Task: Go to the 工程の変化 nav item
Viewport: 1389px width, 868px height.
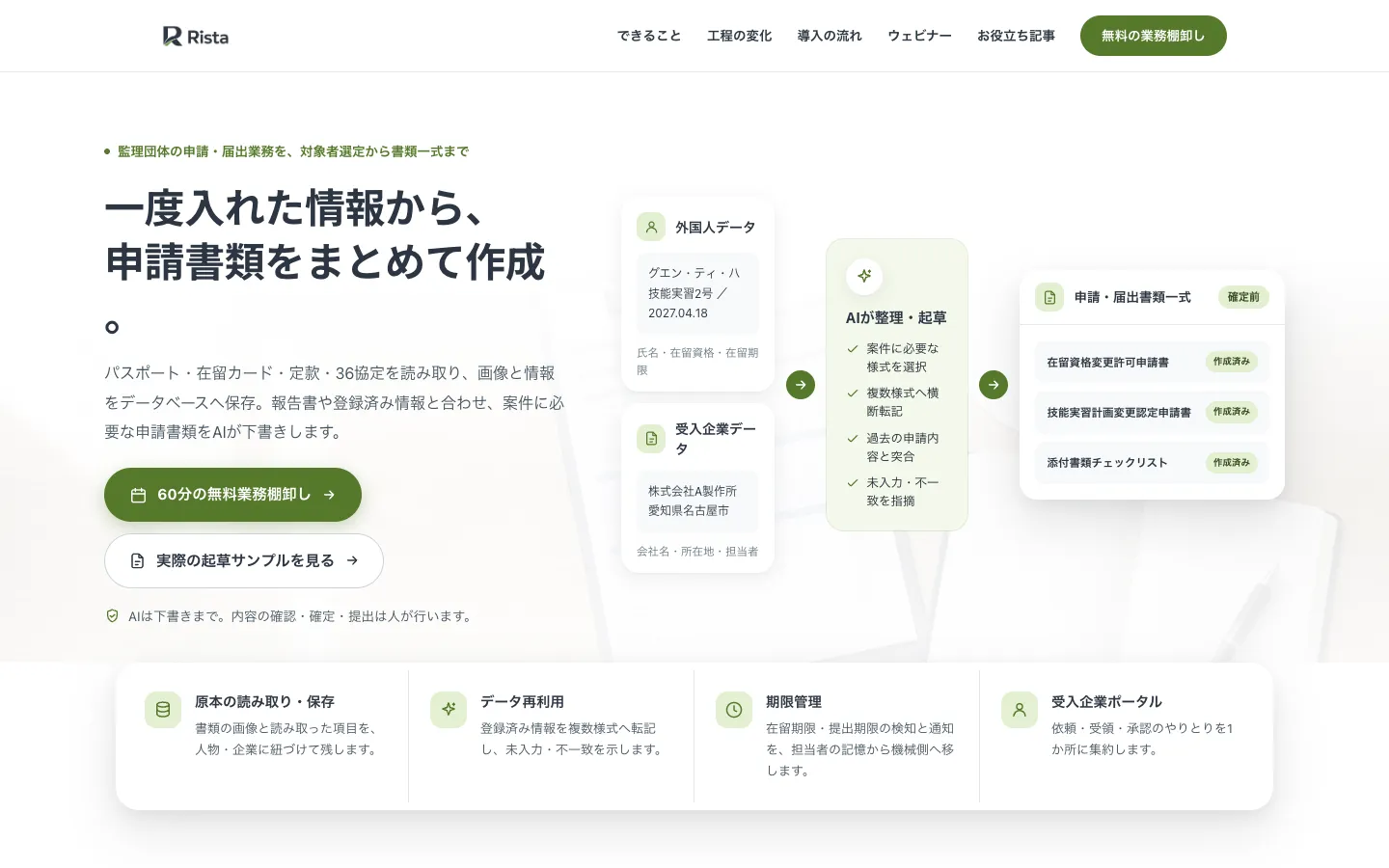Action: point(739,36)
